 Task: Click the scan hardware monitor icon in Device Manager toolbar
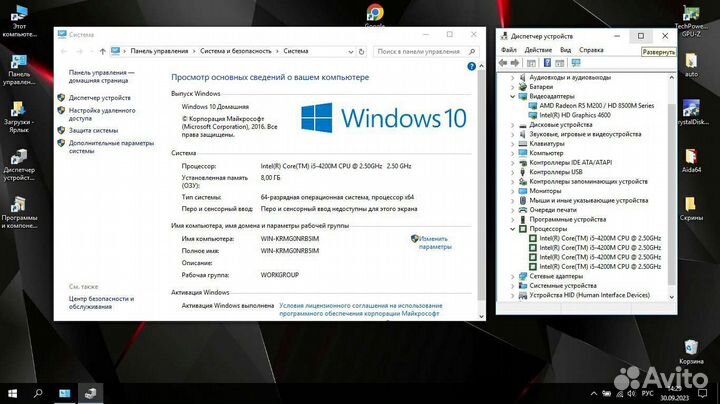(x=576, y=63)
